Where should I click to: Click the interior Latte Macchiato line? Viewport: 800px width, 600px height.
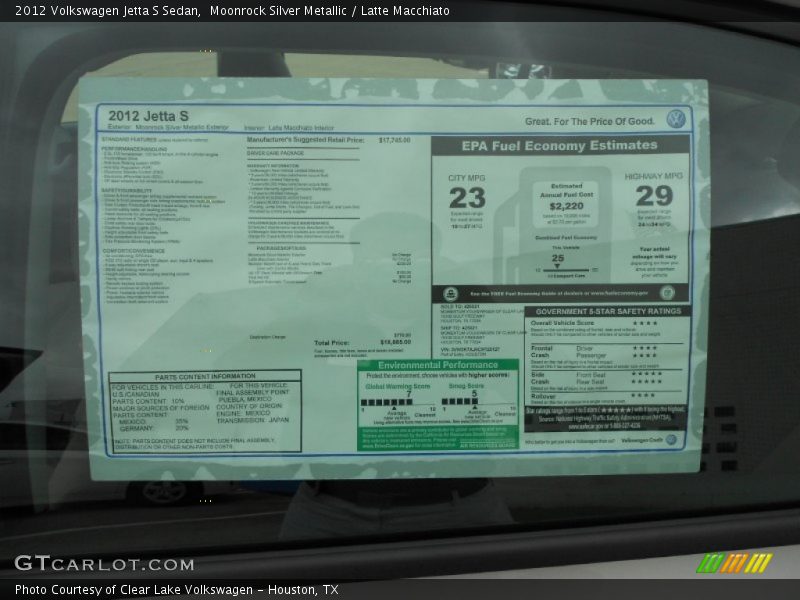click(289, 128)
